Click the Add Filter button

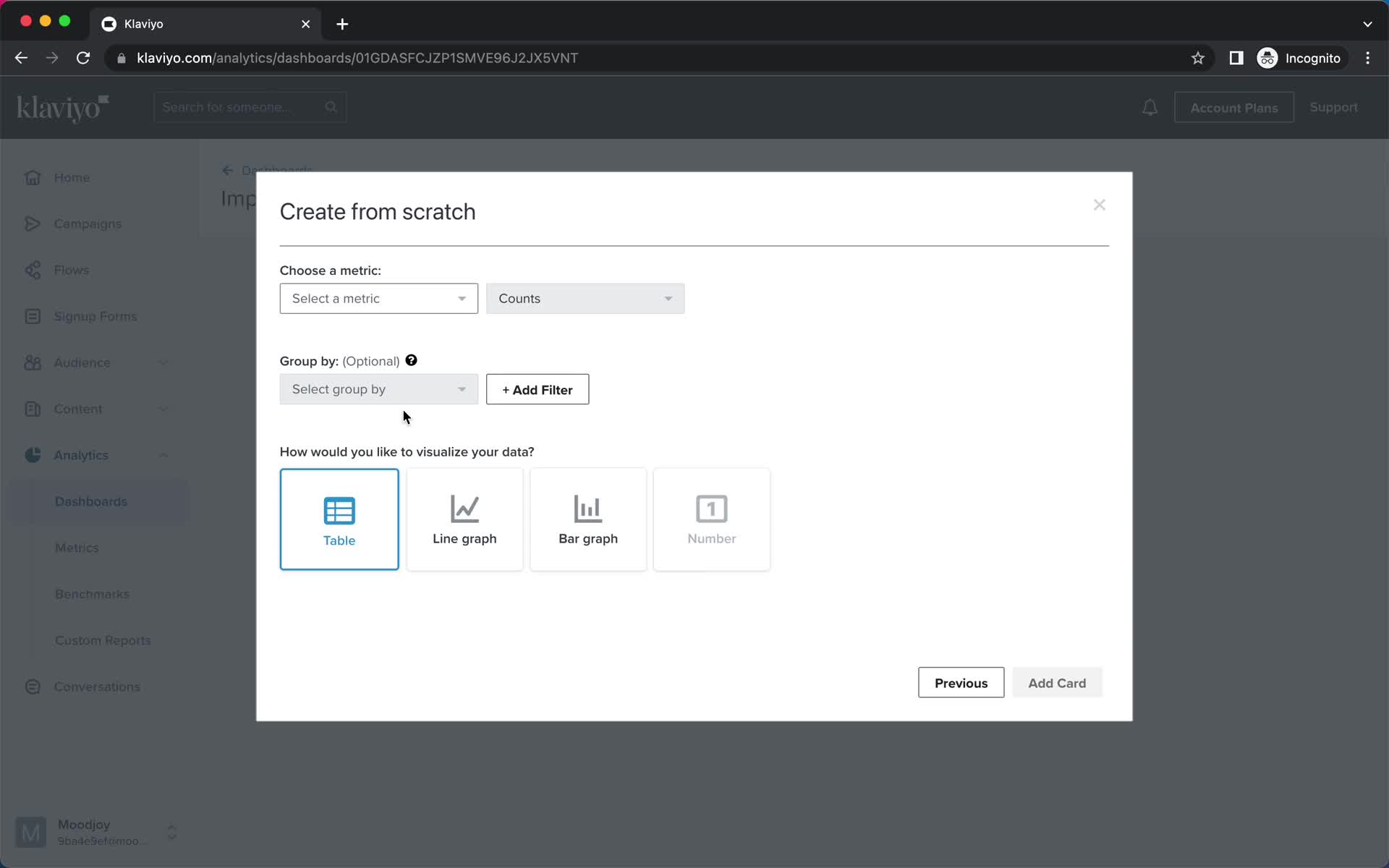coord(537,389)
